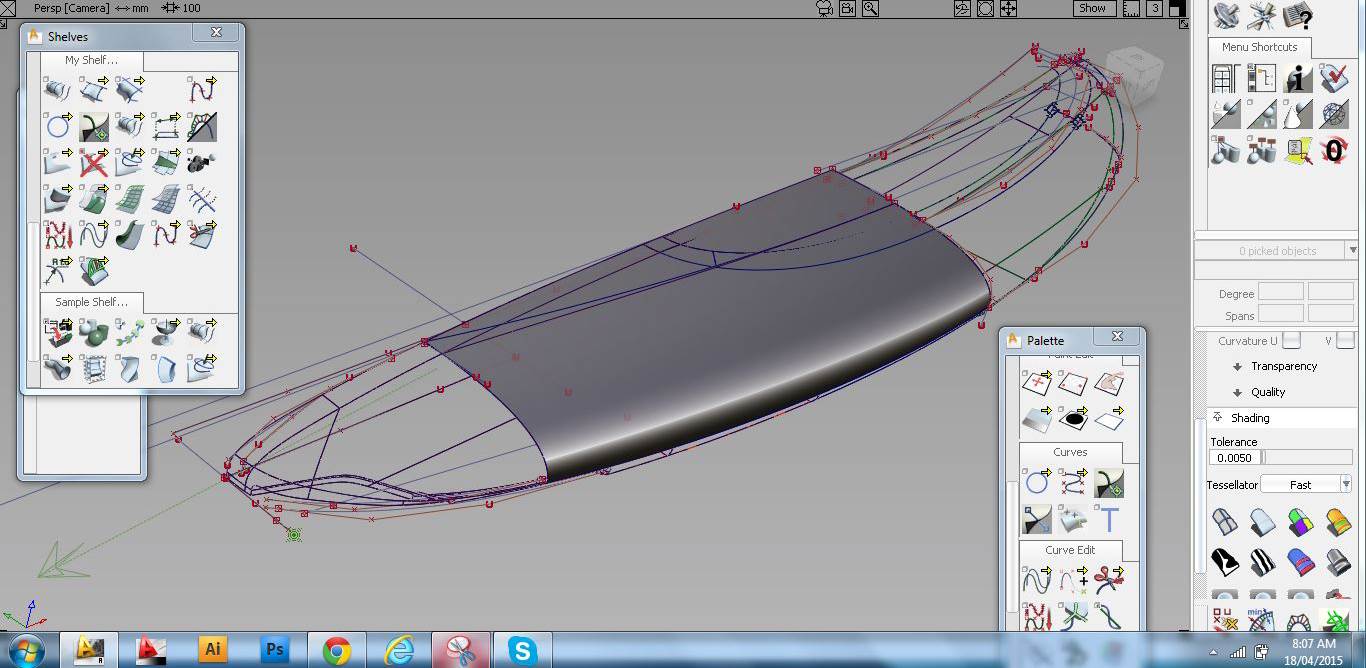Toggle the black-and-white viewport swatch at top right
Viewport: 1366px width, 668px height.
click(x=1179, y=8)
